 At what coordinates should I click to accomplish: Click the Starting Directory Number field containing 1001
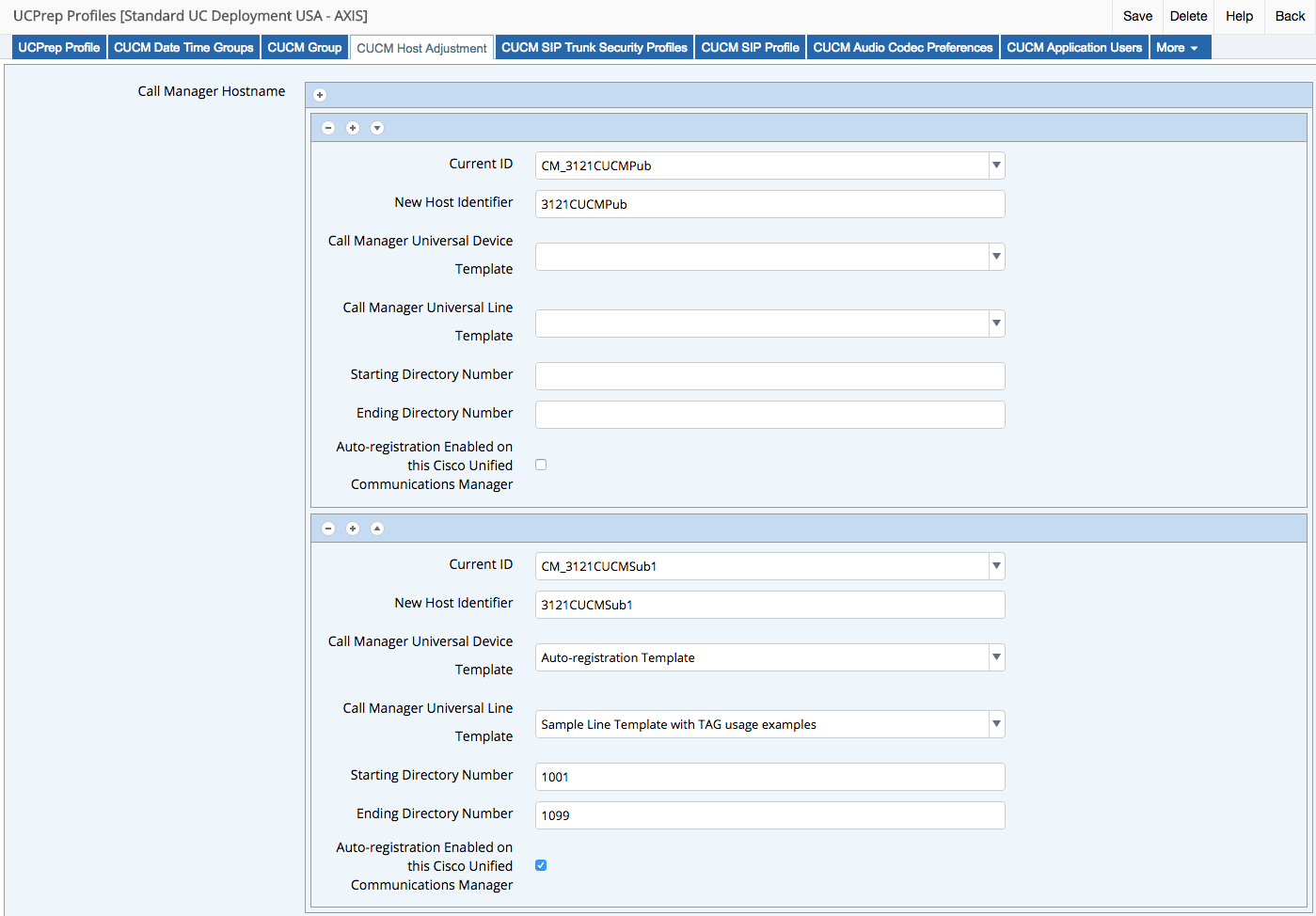[769, 777]
